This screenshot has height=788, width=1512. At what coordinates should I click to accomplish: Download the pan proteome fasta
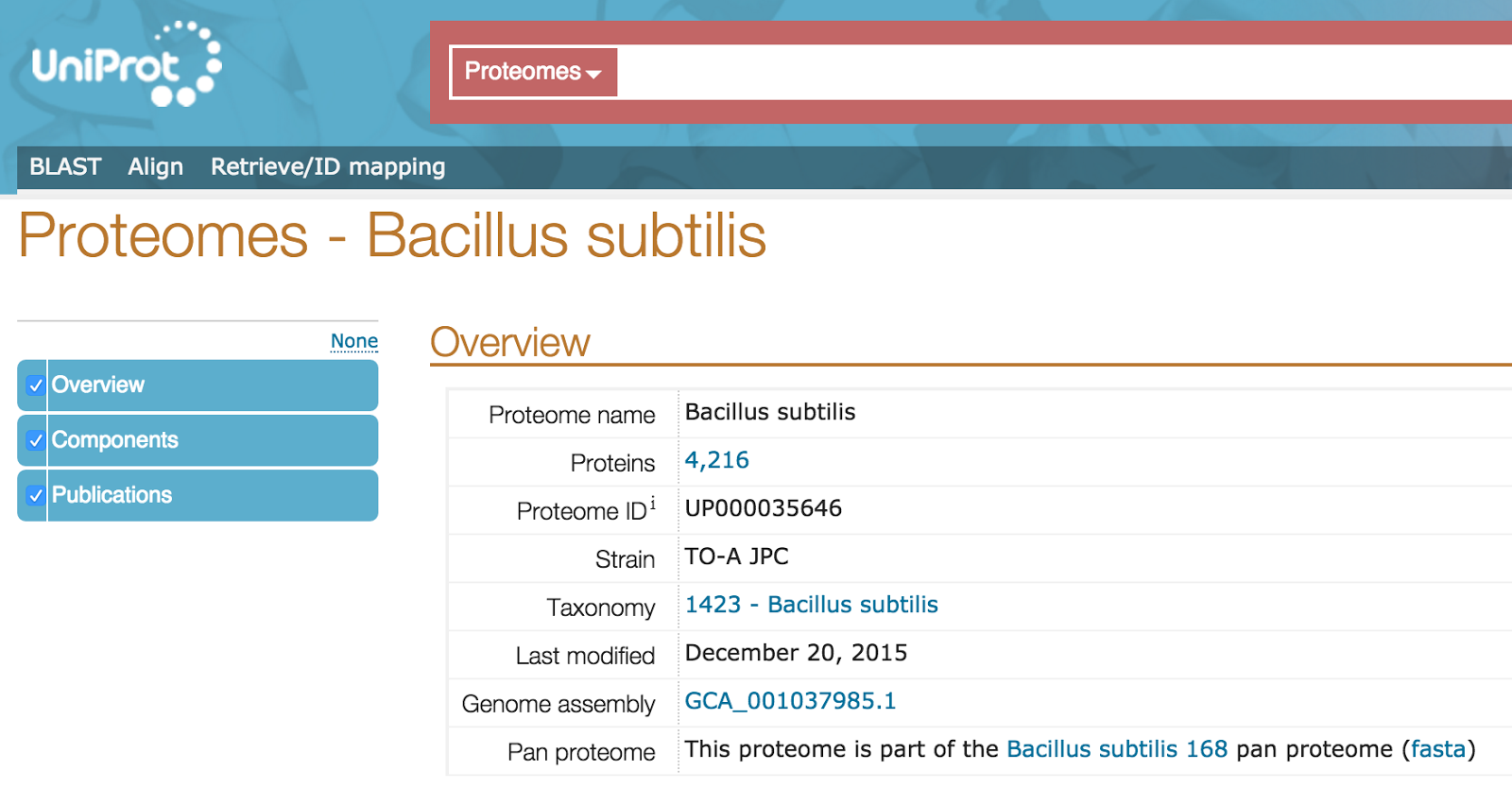tap(1437, 749)
